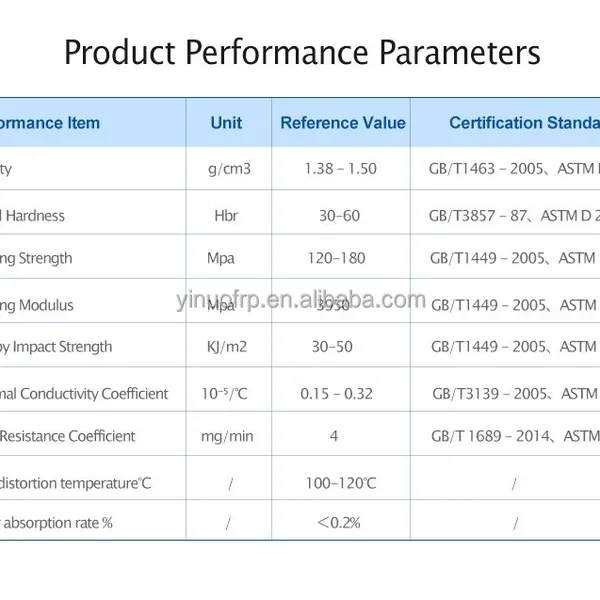
Task: Select the 120-180 strength value
Action: click(336, 258)
